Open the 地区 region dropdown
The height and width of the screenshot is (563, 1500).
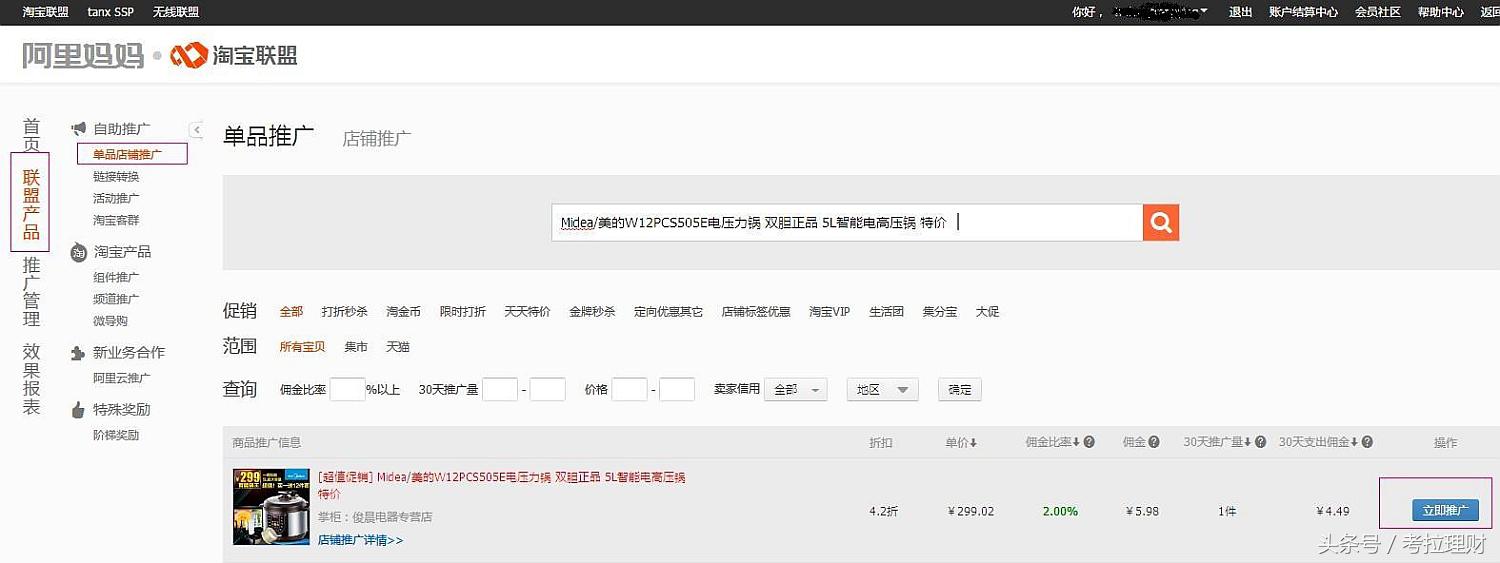(x=882, y=390)
